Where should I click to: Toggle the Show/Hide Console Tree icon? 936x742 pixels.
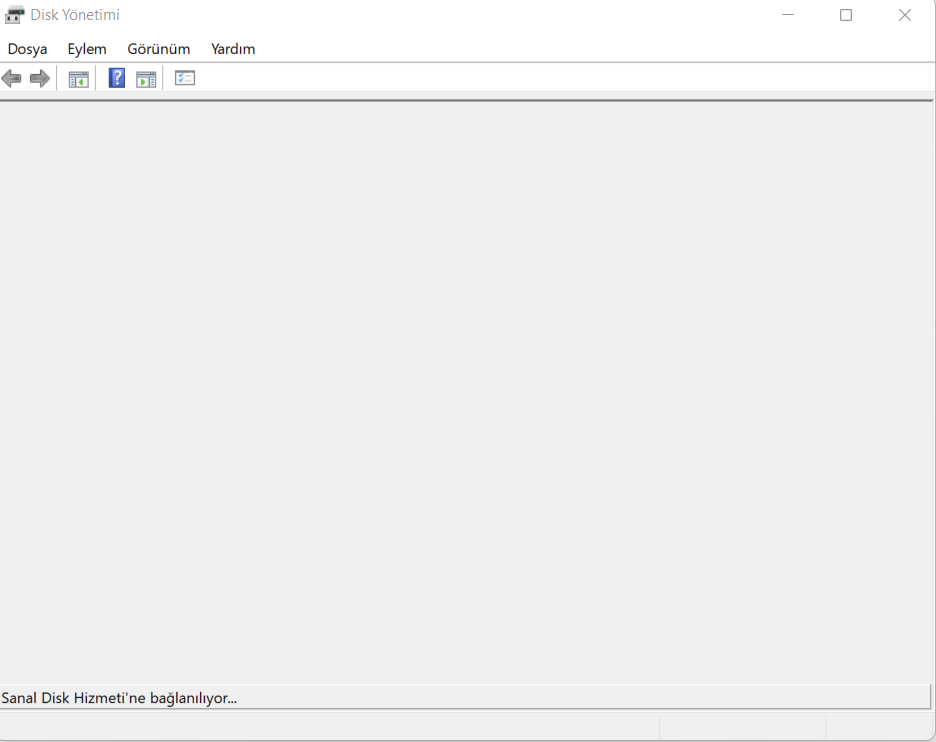(x=78, y=79)
